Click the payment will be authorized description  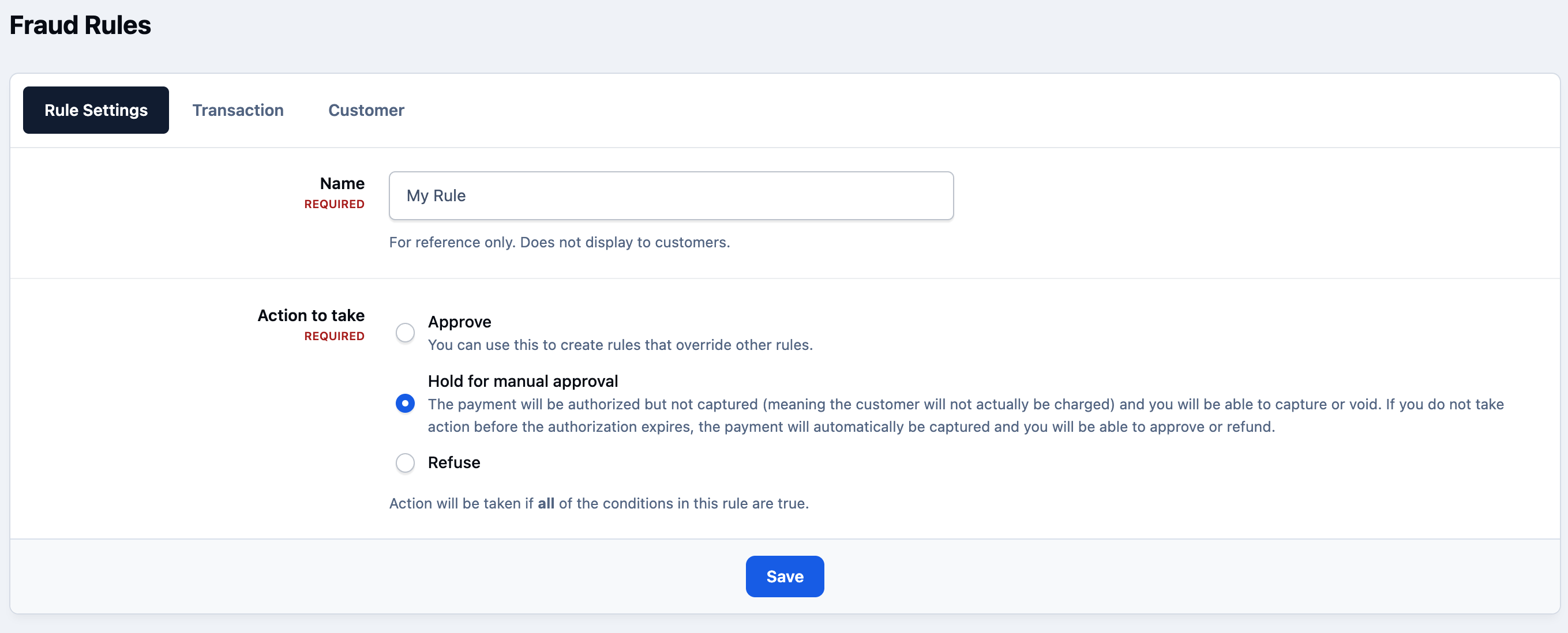pyautogui.click(x=965, y=415)
